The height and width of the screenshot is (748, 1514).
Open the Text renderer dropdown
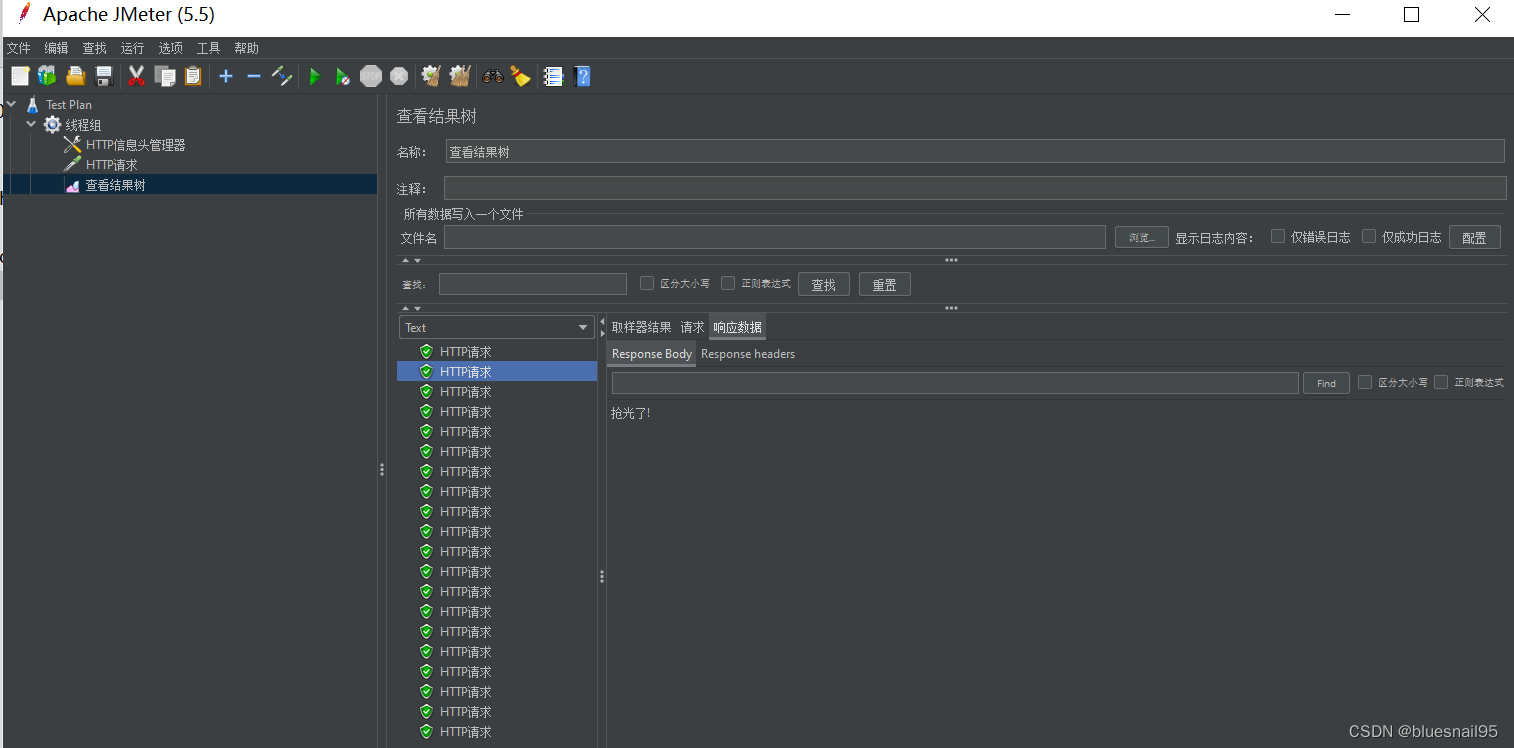pyautogui.click(x=497, y=327)
